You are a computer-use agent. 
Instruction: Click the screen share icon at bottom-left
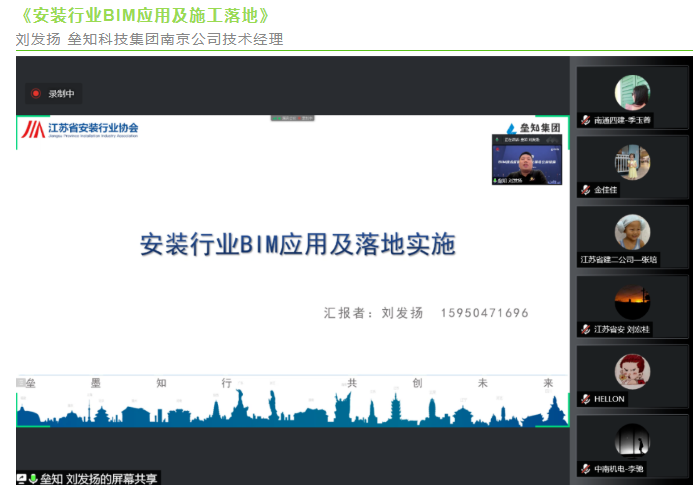22,479
